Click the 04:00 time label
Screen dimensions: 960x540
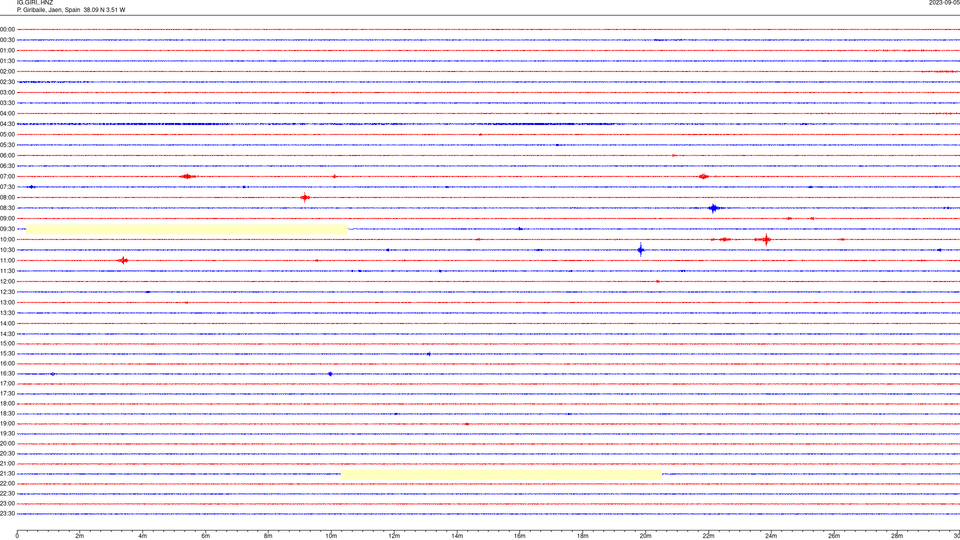pos(7,113)
